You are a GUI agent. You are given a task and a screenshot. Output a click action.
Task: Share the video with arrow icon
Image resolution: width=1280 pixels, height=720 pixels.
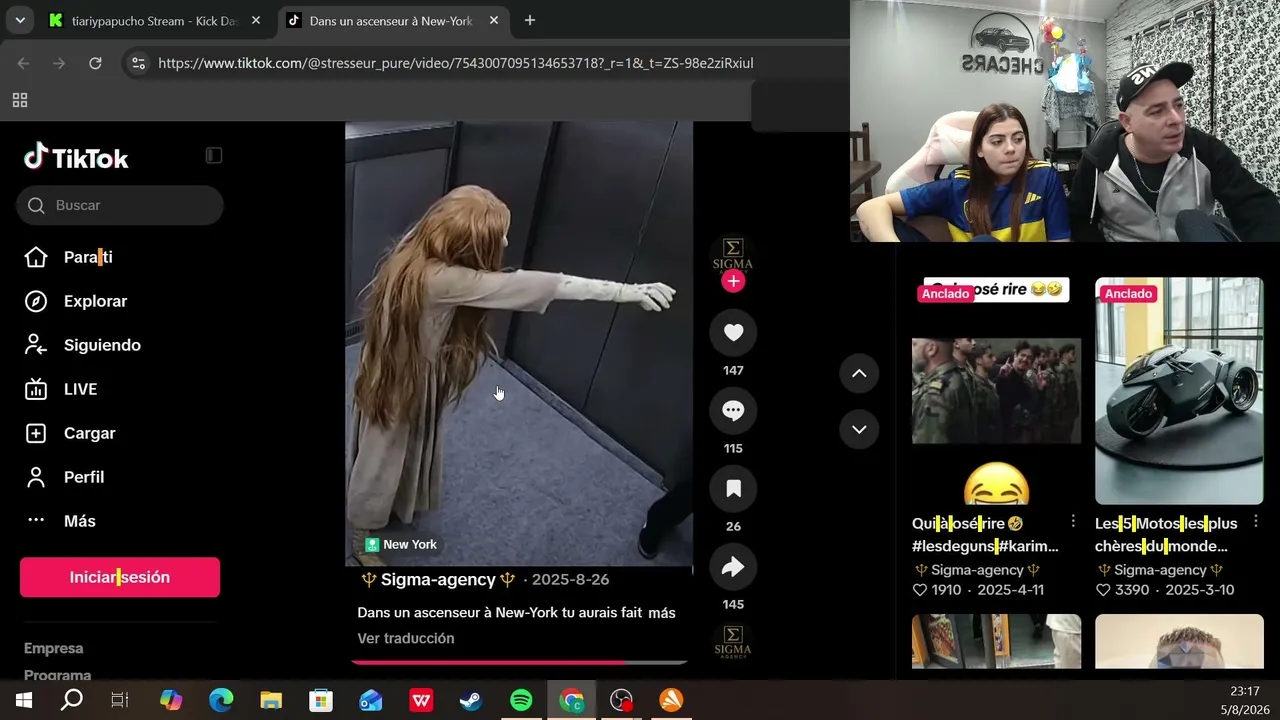tap(733, 567)
